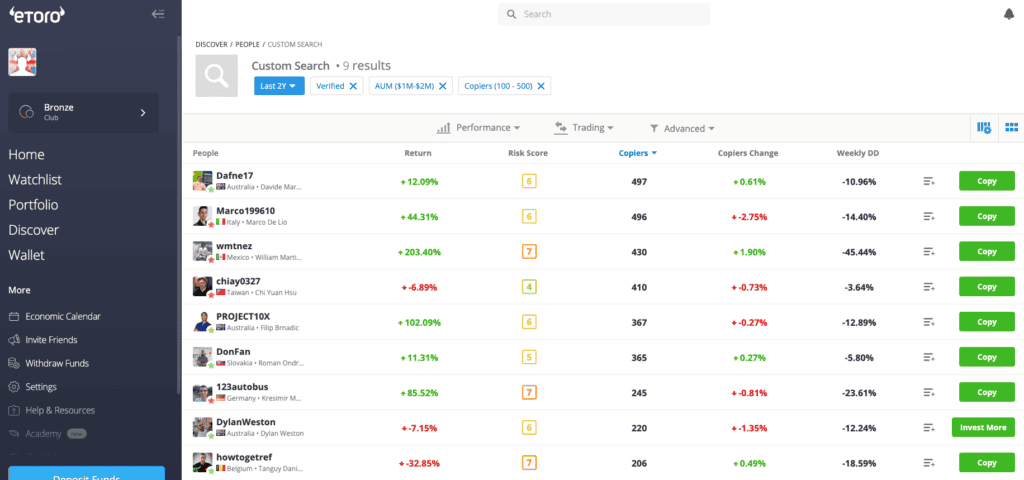Click Invest More for DylanWeston

click(x=982, y=427)
